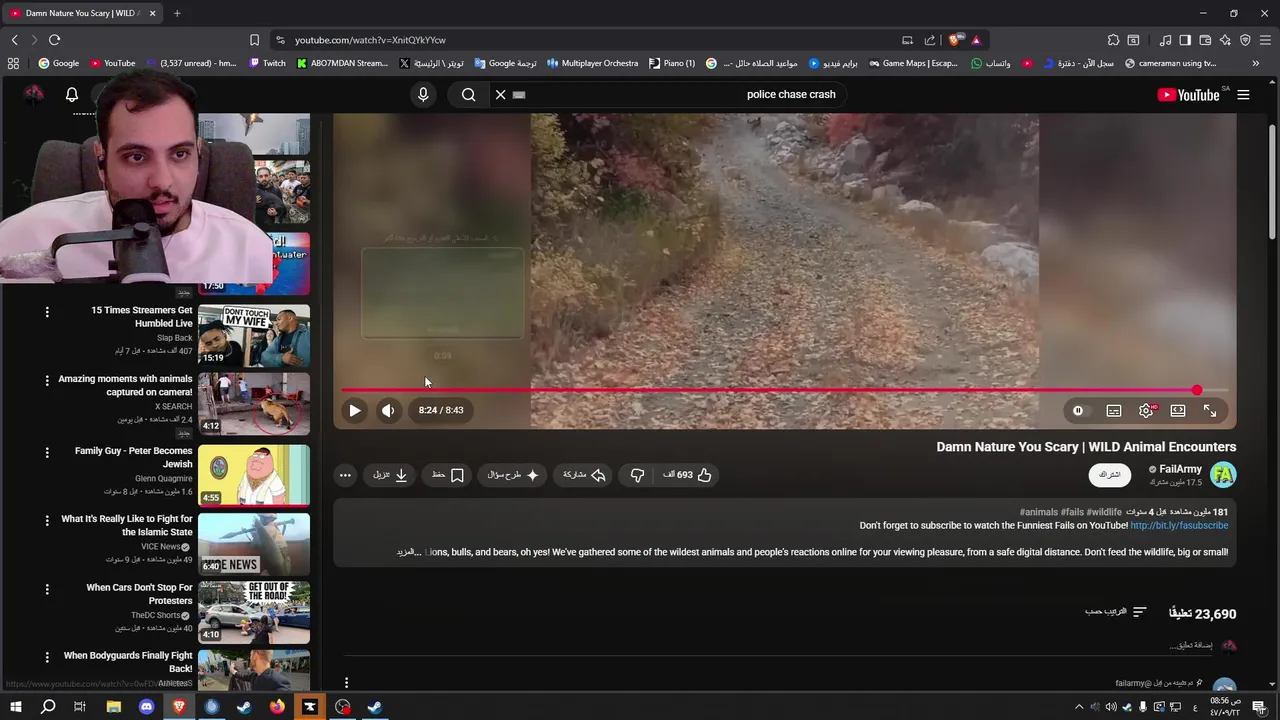Image resolution: width=1280 pixels, height=720 pixels.
Task: Open the FailArmy channel avatar
Action: 1223,475
